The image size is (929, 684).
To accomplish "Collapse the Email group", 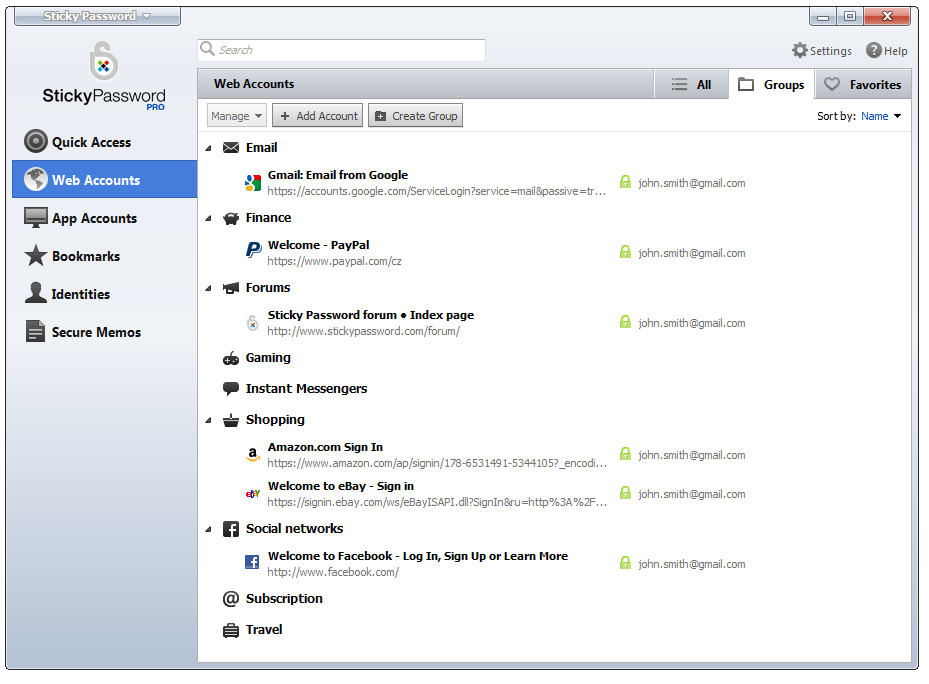I will (x=209, y=148).
